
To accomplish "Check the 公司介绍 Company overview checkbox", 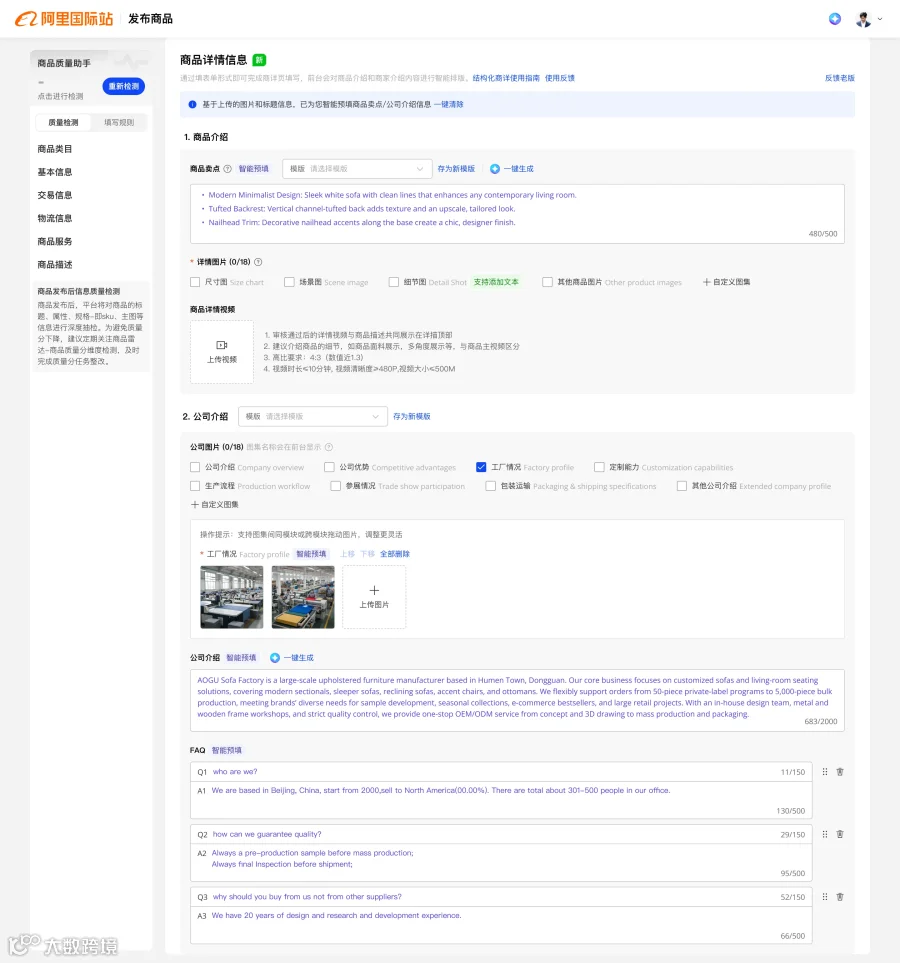I will click(x=195, y=467).
